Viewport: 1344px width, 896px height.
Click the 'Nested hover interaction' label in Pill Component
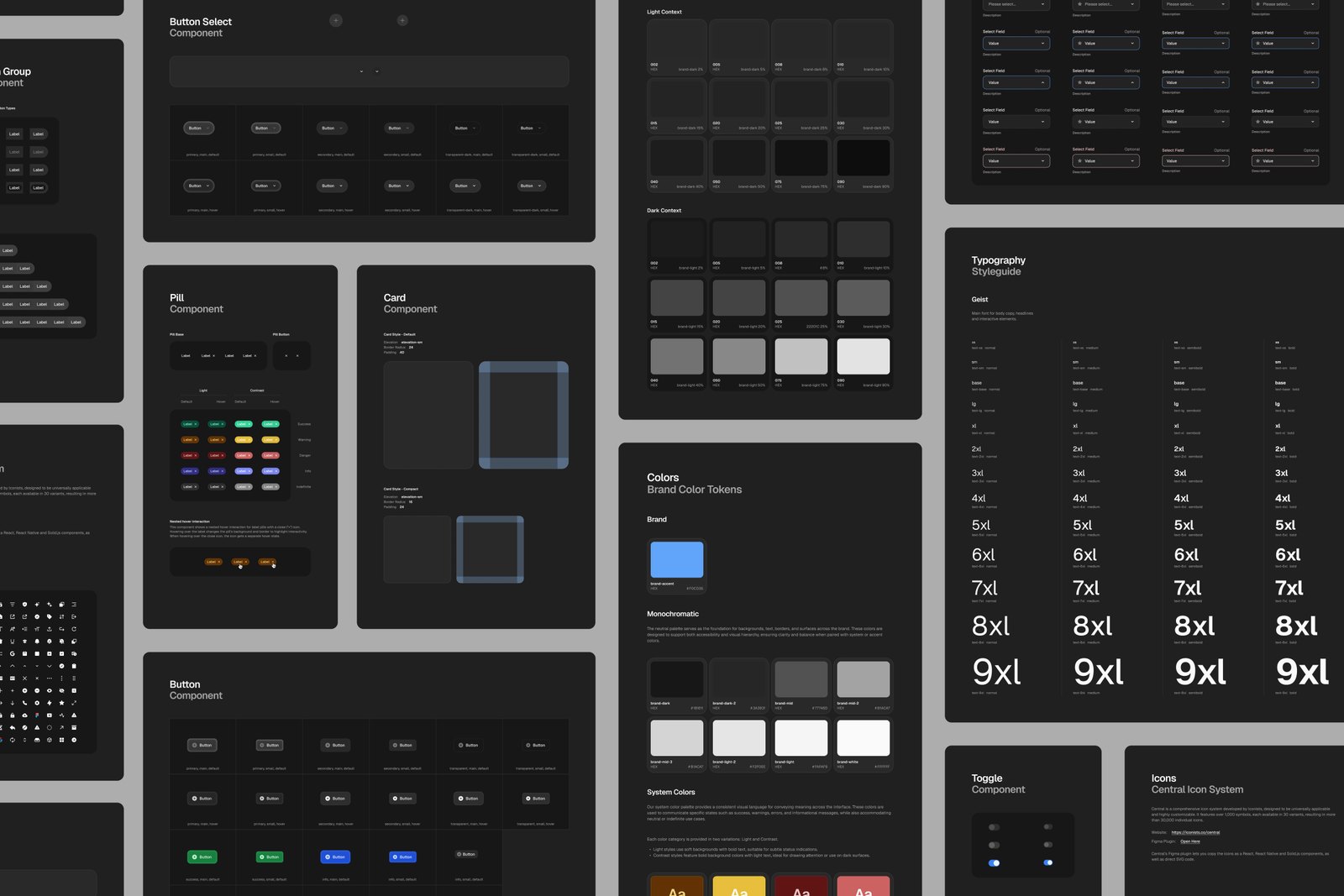190,521
